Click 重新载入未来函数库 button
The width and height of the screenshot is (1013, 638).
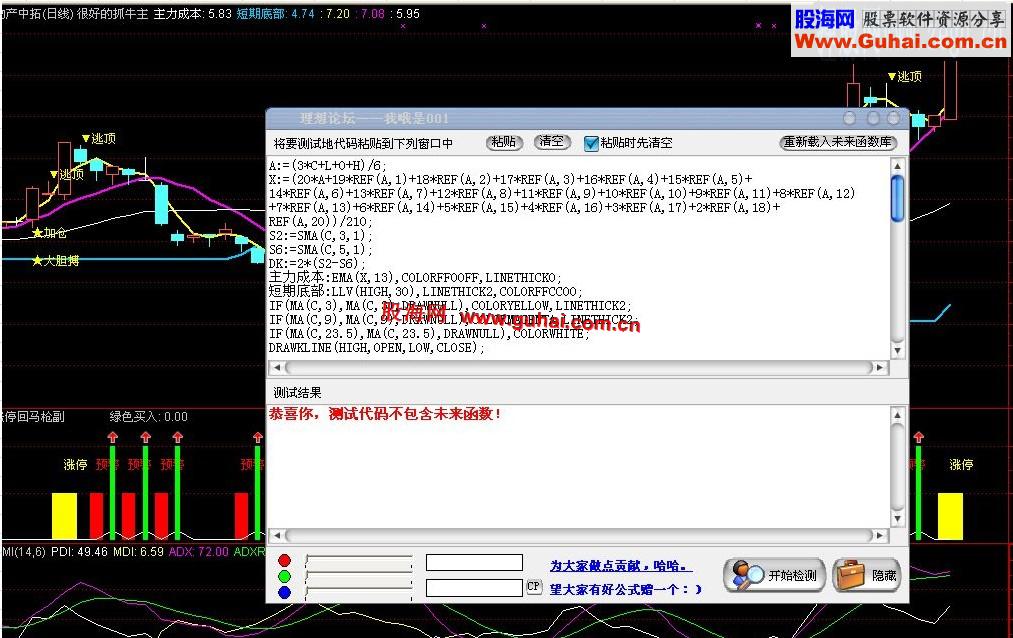pos(838,142)
